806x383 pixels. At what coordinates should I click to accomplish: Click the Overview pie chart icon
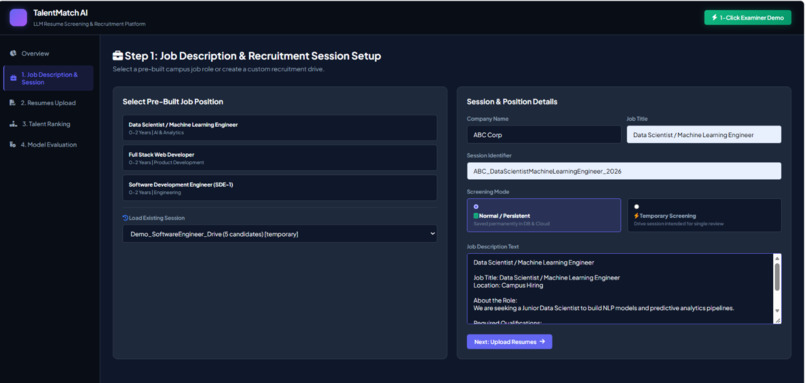pyautogui.click(x=13, y=53)
